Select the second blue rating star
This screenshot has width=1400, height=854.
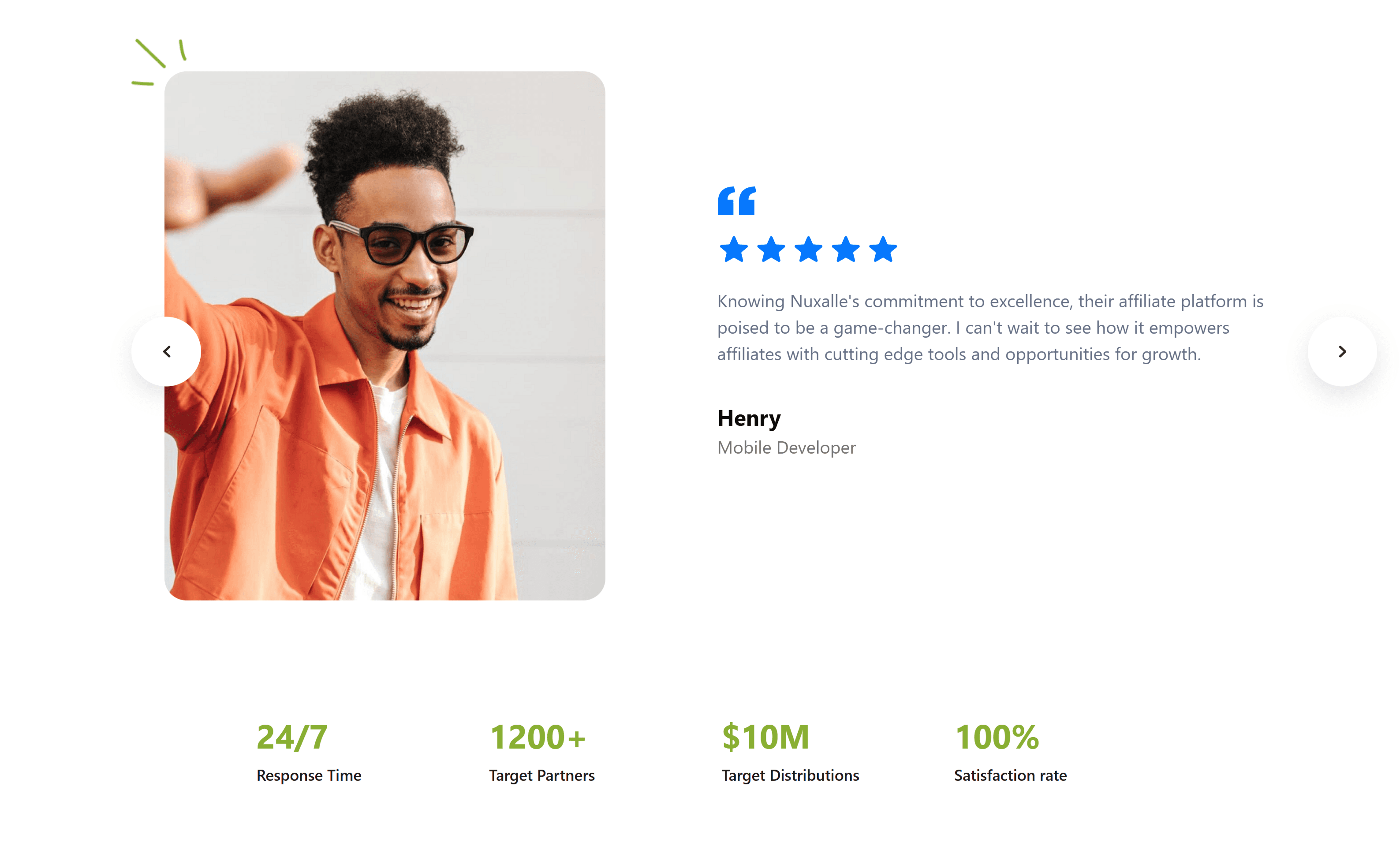[x=771, y=250]
